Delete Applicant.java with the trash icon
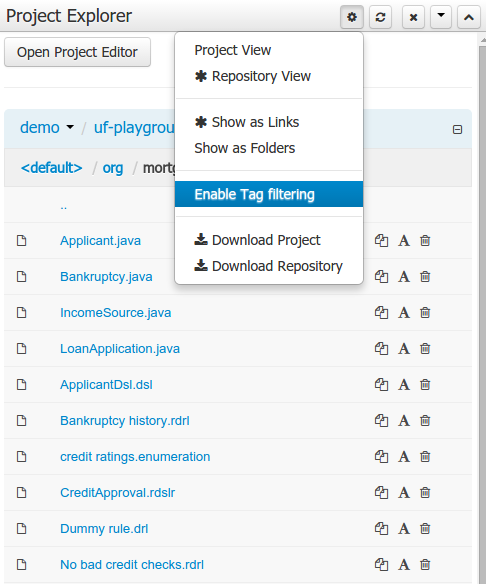Viewport: 486px width, 584px height. click(425, 241)
